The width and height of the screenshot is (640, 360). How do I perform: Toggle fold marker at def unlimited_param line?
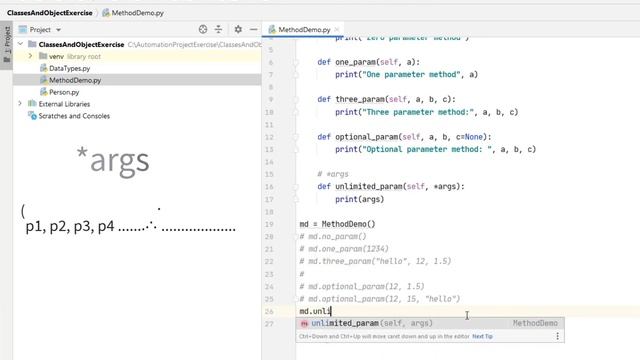pos(296,187)
